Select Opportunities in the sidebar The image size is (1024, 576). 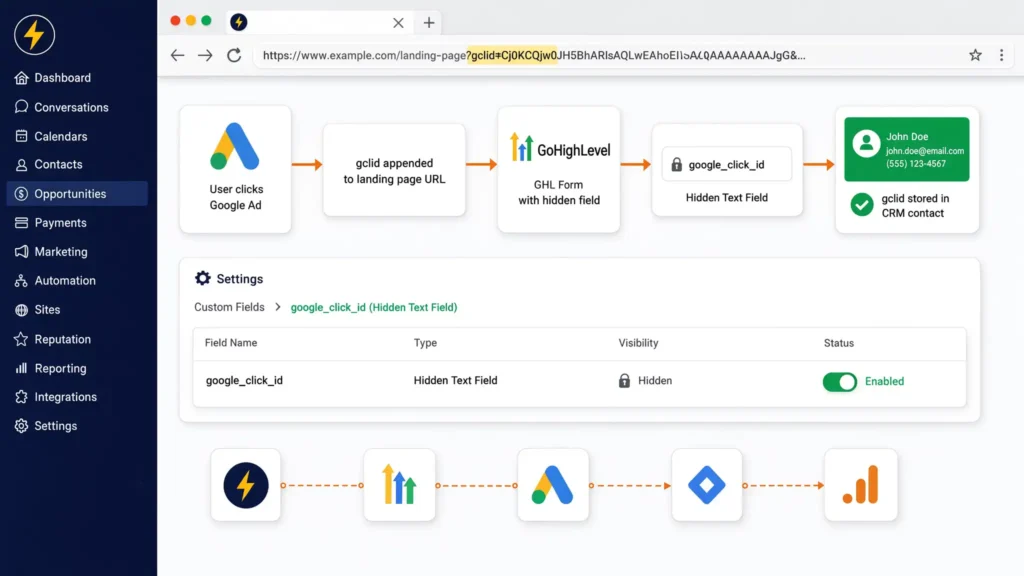click(x=77, y=194)
